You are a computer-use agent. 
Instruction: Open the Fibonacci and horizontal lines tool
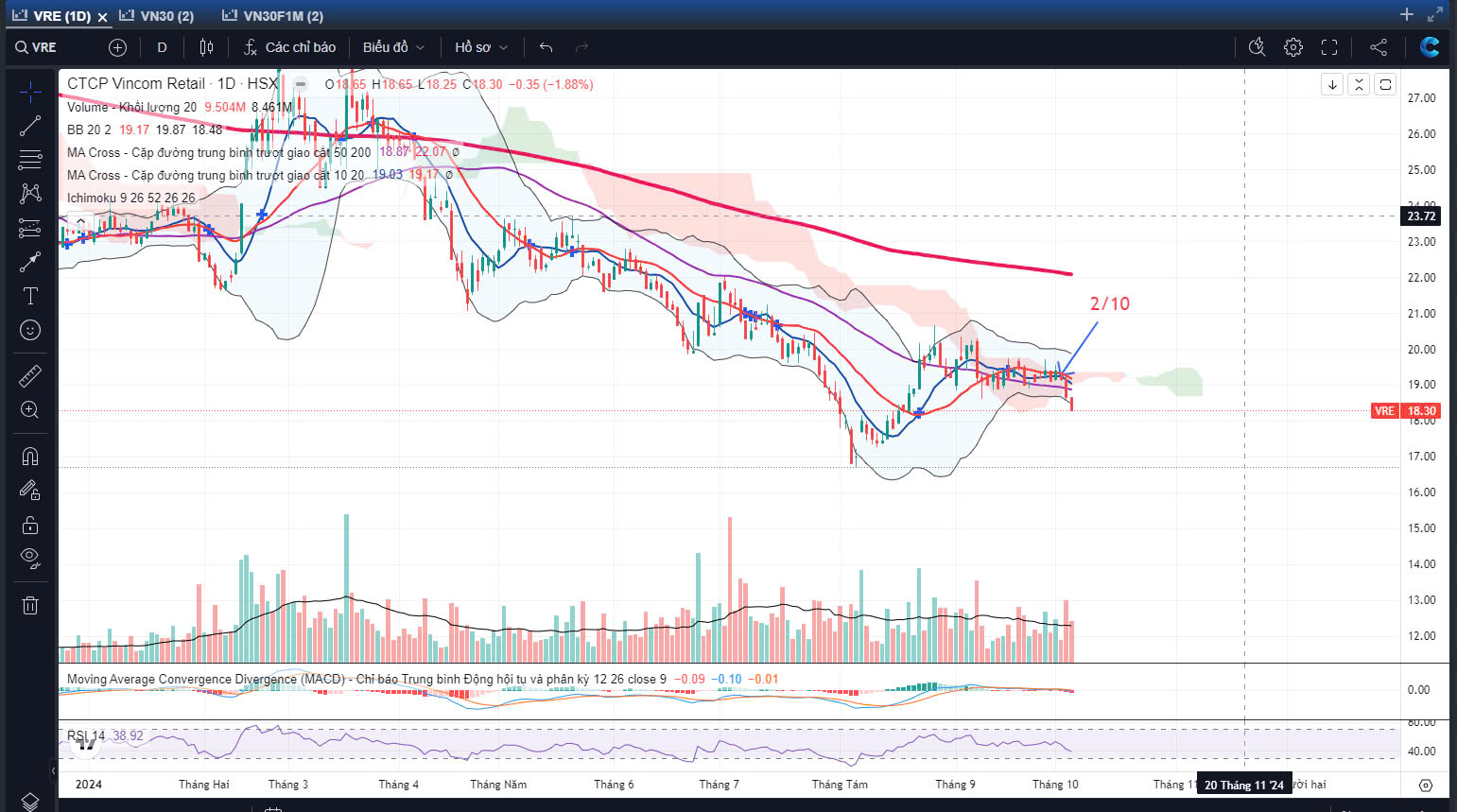pyautogui.click(x=30, y=159)
